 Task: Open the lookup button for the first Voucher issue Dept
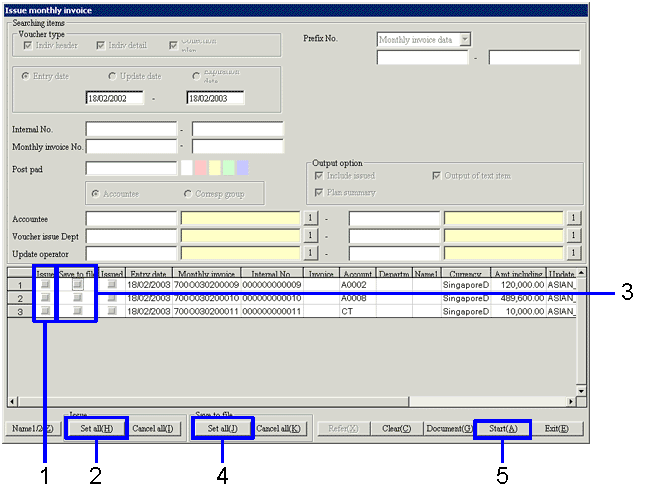[311, 236]
